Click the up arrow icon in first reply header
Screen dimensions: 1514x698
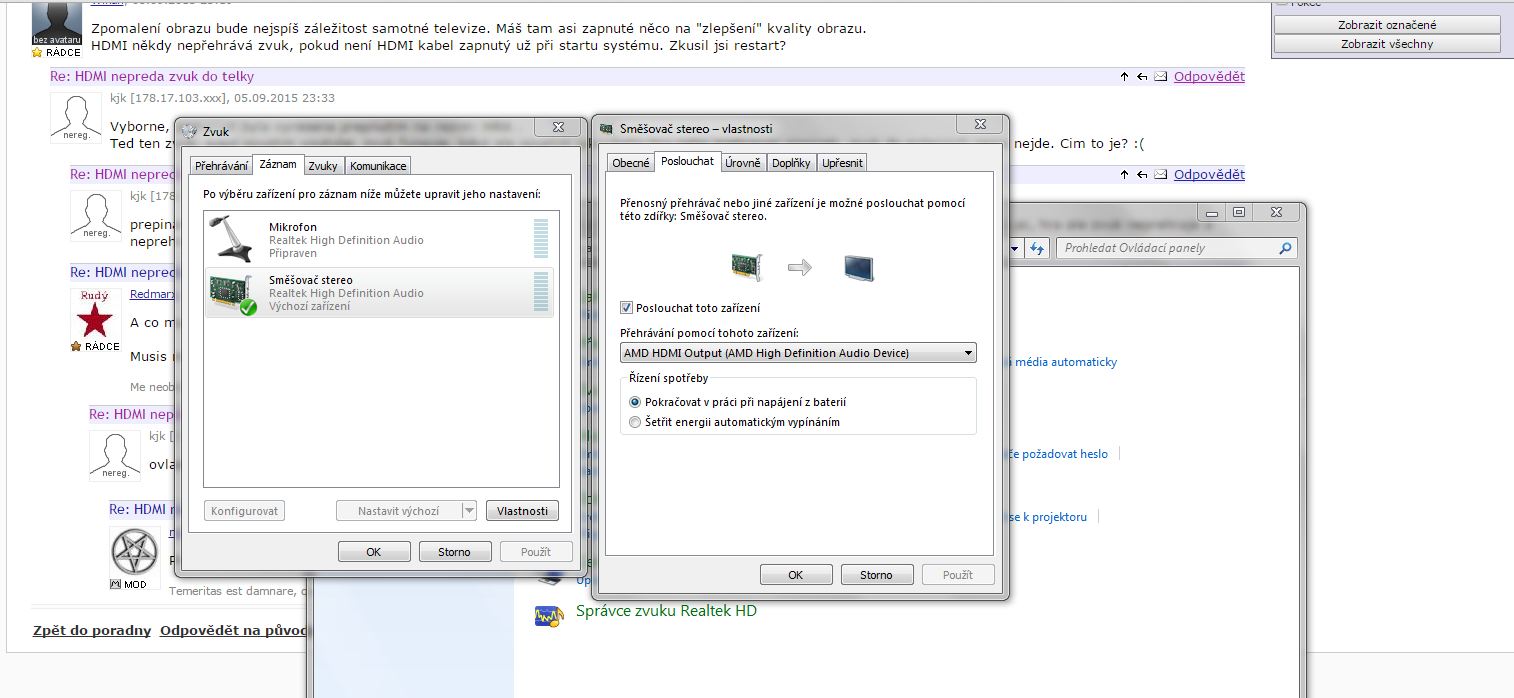coord(1125,76)
